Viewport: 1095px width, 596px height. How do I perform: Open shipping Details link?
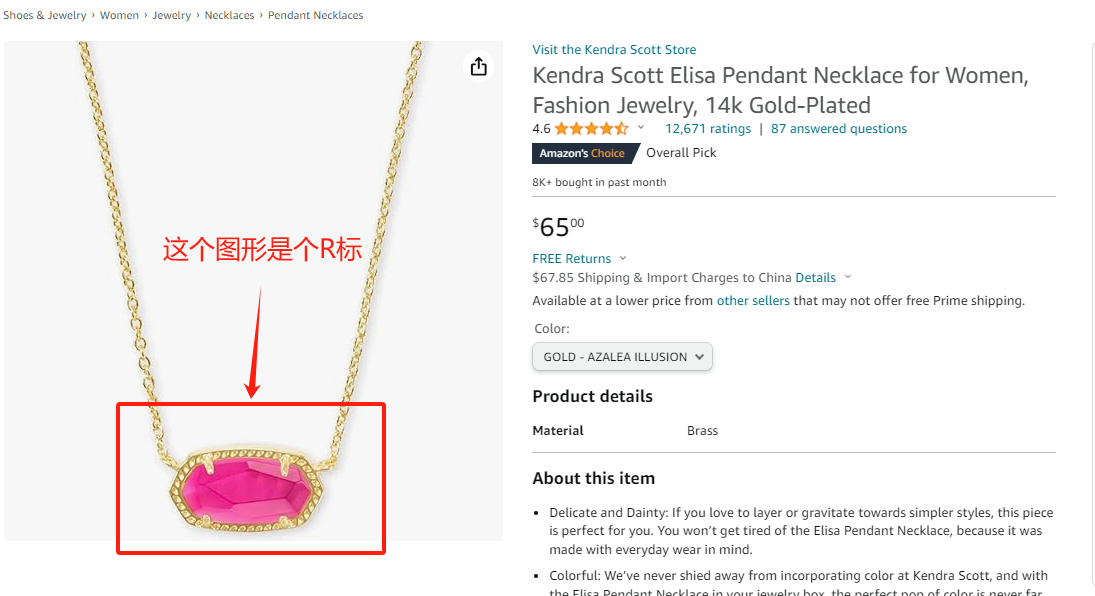(x=815, y=278)
